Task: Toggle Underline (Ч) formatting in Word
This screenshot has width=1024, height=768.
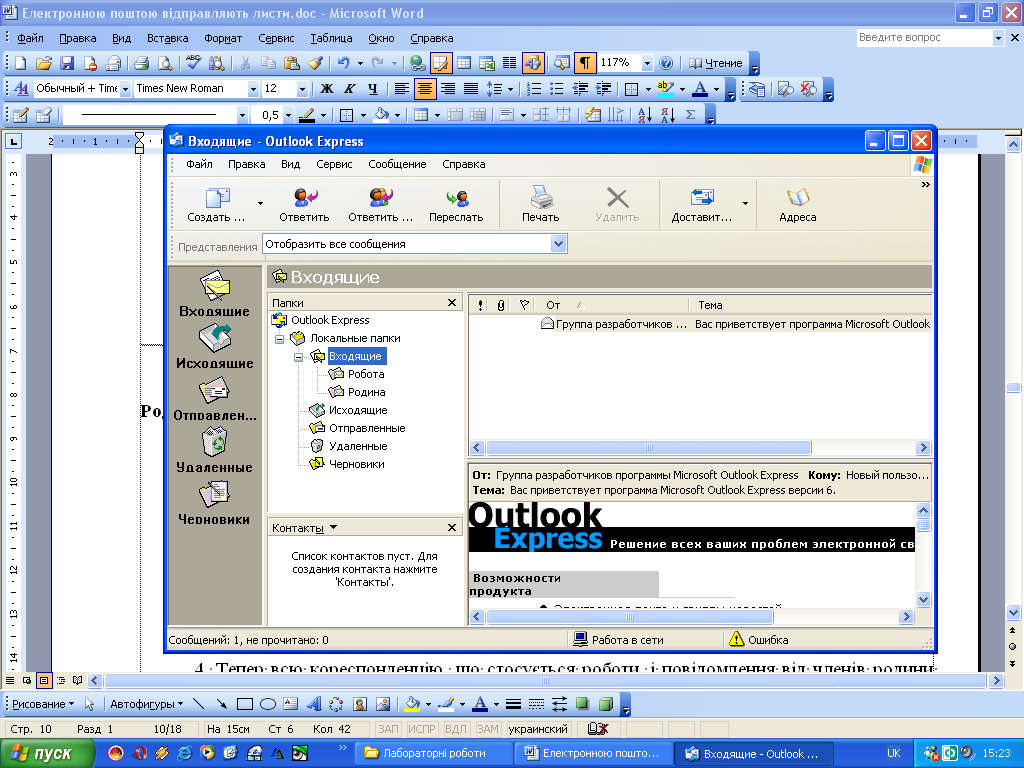Action: click(x=372, y=89)
